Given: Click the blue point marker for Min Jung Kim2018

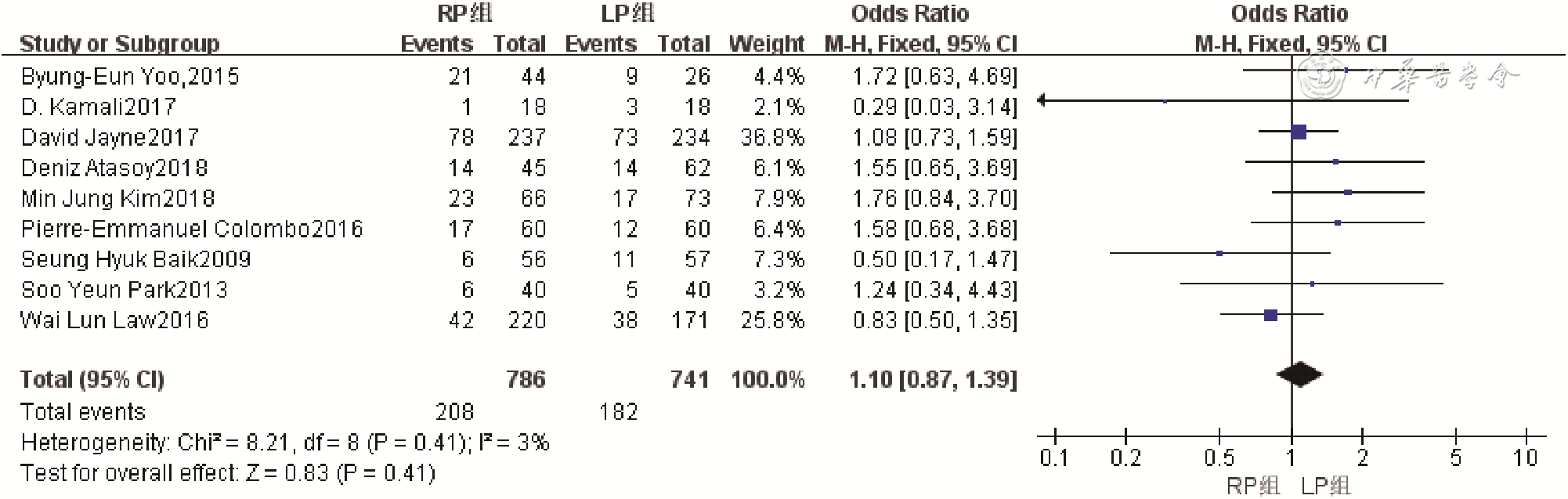Looking at the screenshot, I should [x=1347, y=192].
